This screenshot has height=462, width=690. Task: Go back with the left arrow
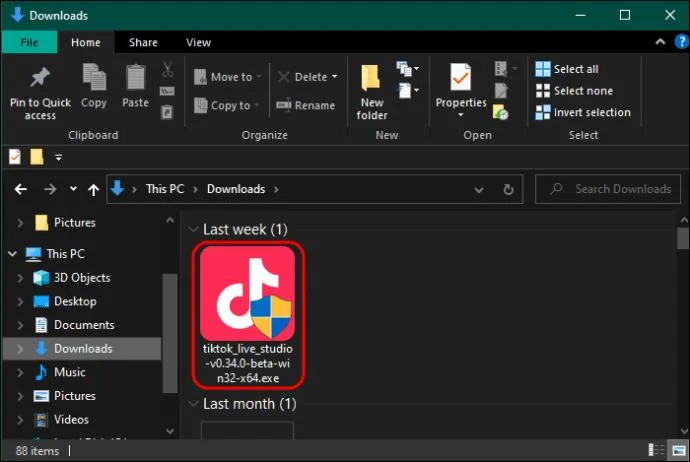[x=21, y=189]
